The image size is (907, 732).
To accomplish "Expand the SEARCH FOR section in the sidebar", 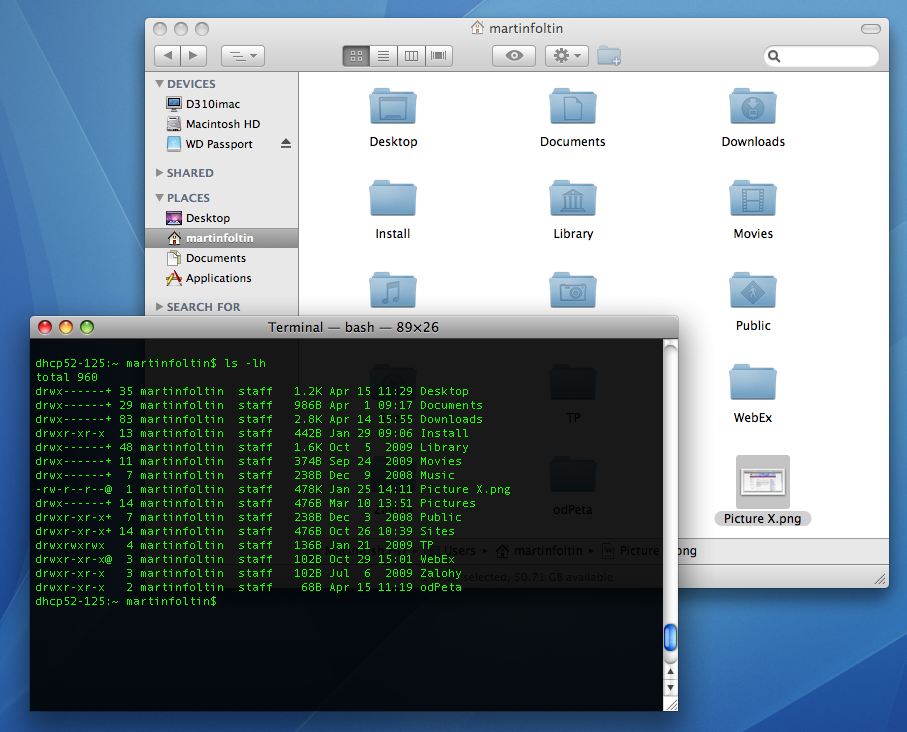I will (x=160, y=307).
